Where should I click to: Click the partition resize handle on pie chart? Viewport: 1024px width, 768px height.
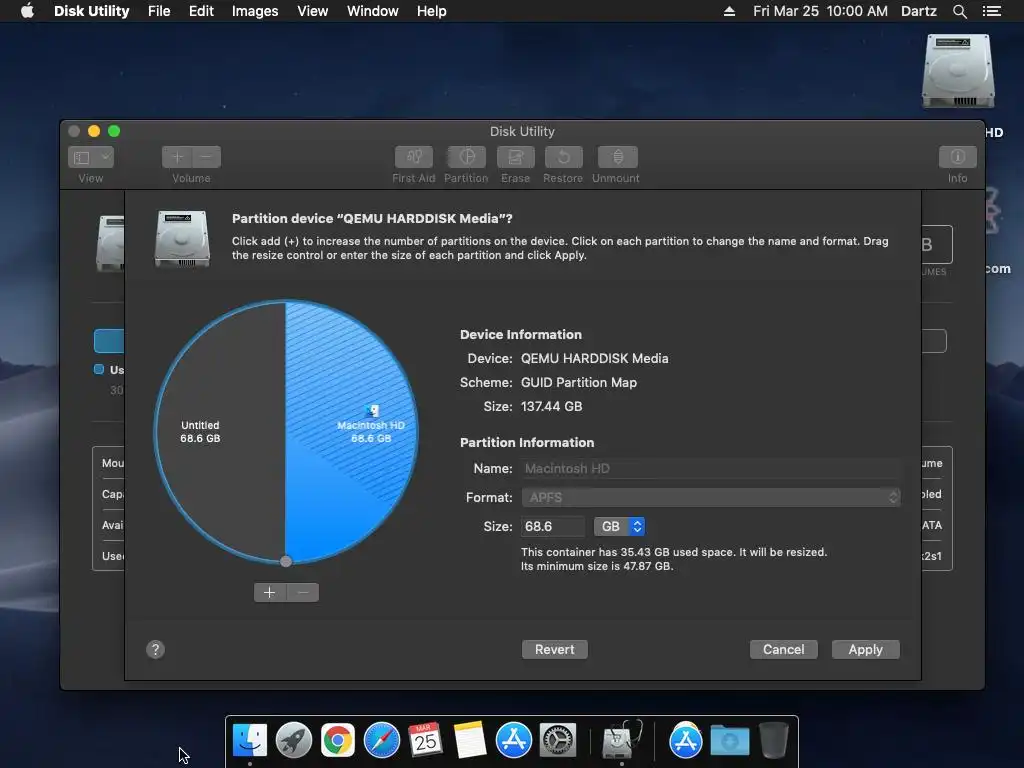[285, 561]
